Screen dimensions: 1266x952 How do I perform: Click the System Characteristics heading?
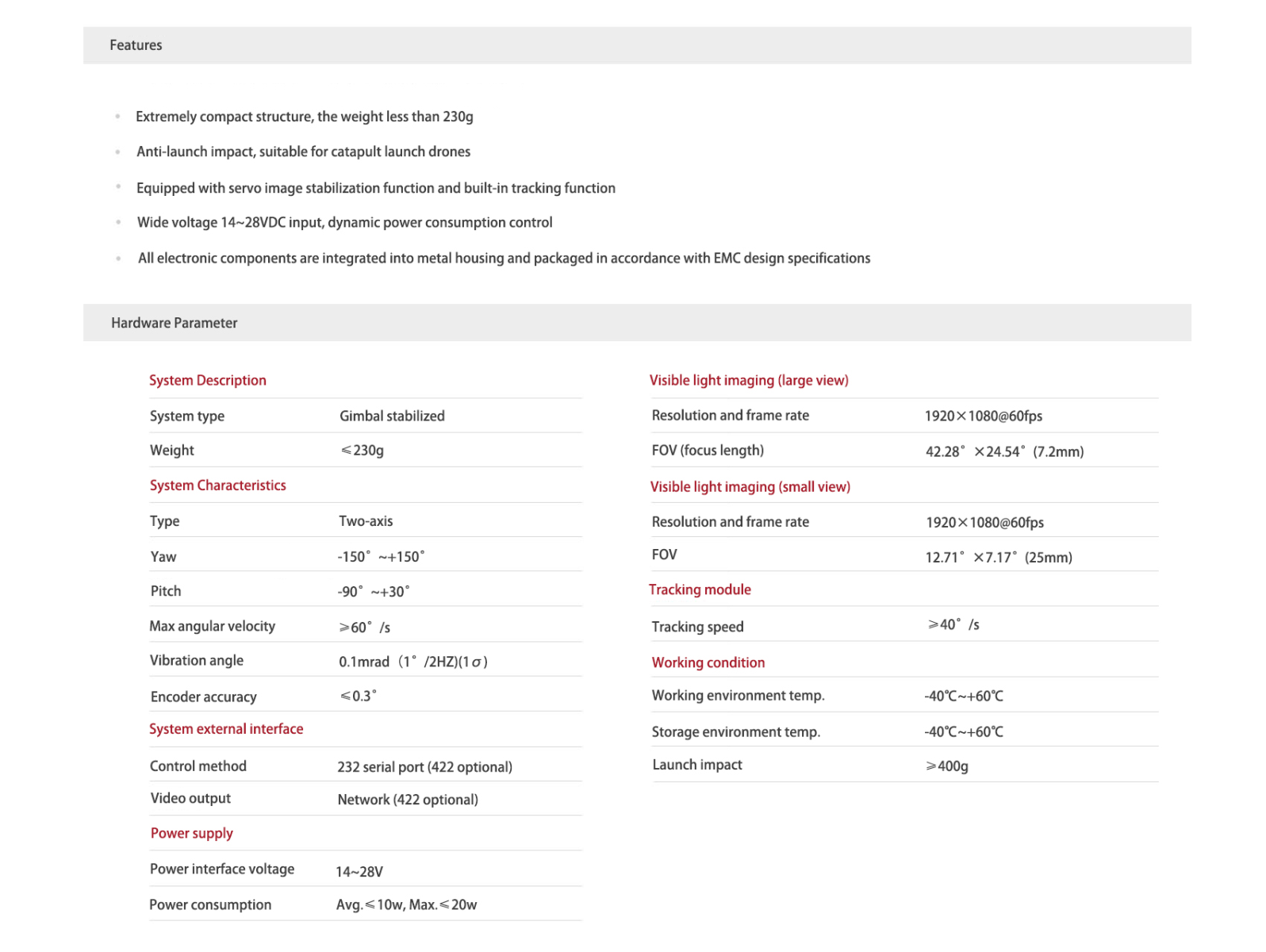pyautogui.click(x=218, y=486)
